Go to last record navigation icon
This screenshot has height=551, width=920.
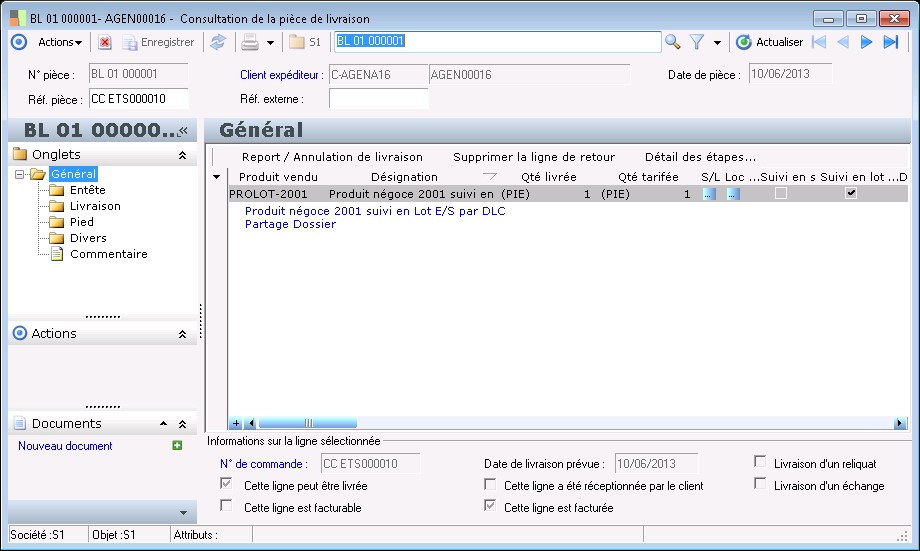point(891,42)
